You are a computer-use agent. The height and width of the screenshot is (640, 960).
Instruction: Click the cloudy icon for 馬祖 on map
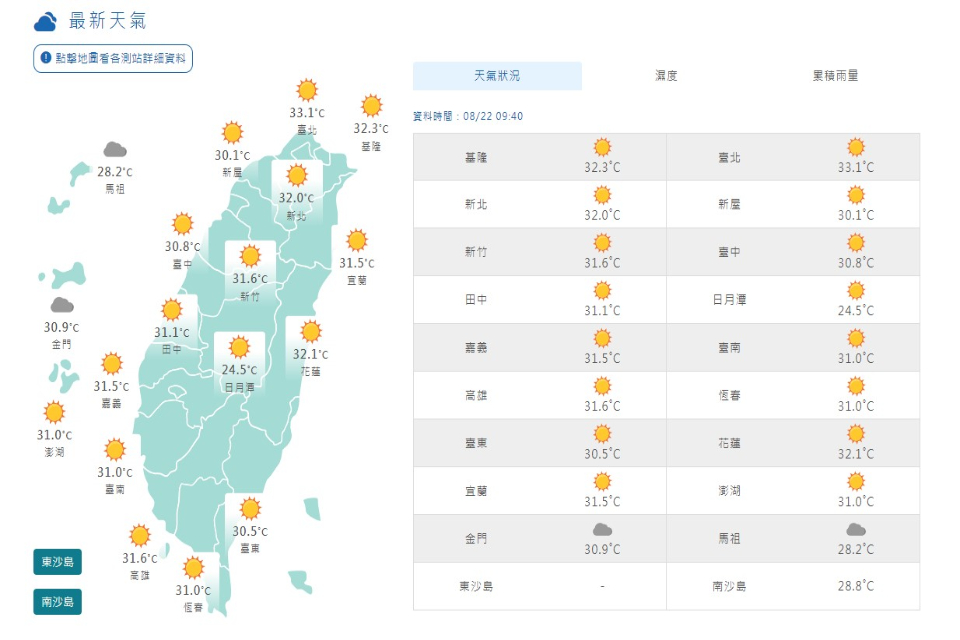click(x=114, y=150)
